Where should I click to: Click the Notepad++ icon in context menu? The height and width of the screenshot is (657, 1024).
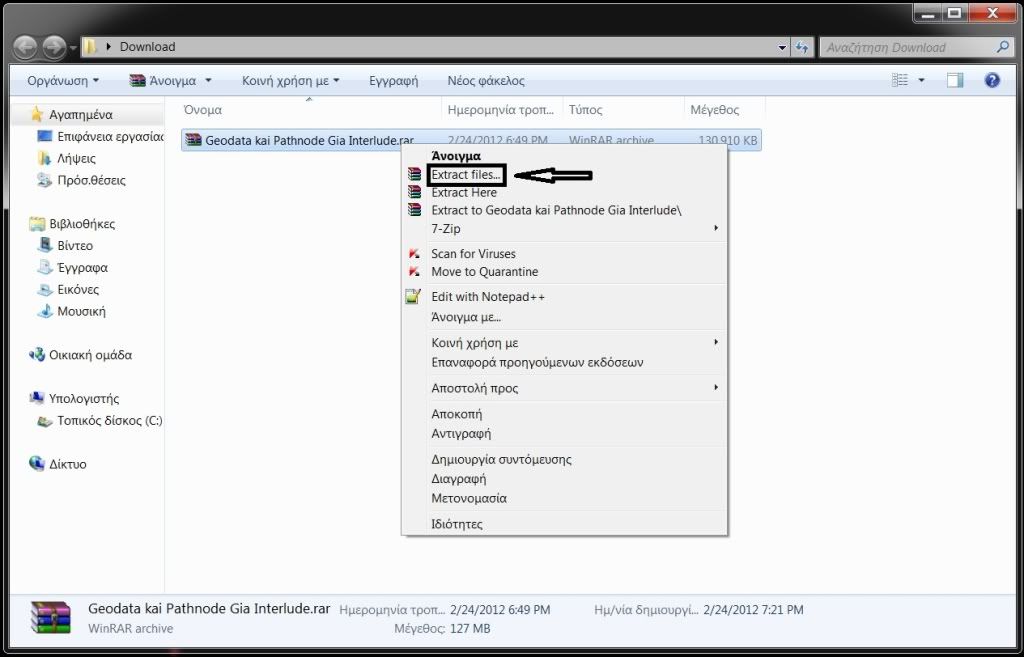coord(414,297)
